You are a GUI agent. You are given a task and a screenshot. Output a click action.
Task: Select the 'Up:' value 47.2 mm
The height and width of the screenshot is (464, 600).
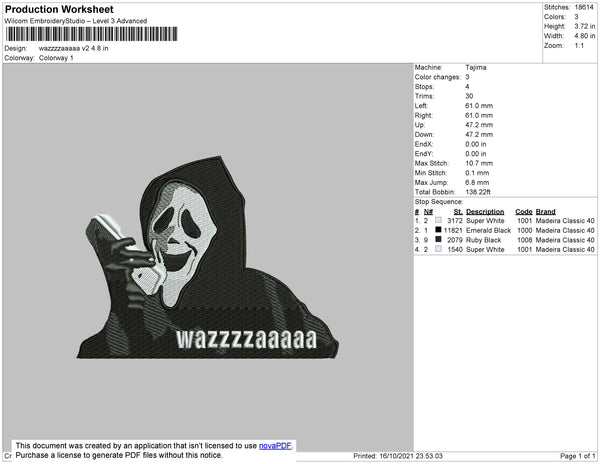pyautogui.click(x=479, y=125)
